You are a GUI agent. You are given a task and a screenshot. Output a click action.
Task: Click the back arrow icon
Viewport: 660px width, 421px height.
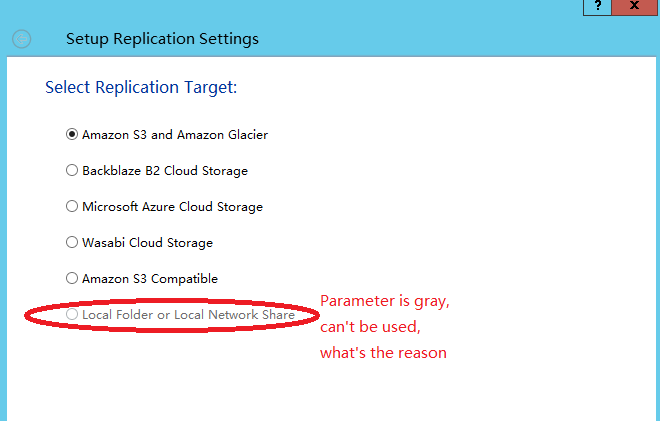21,39
